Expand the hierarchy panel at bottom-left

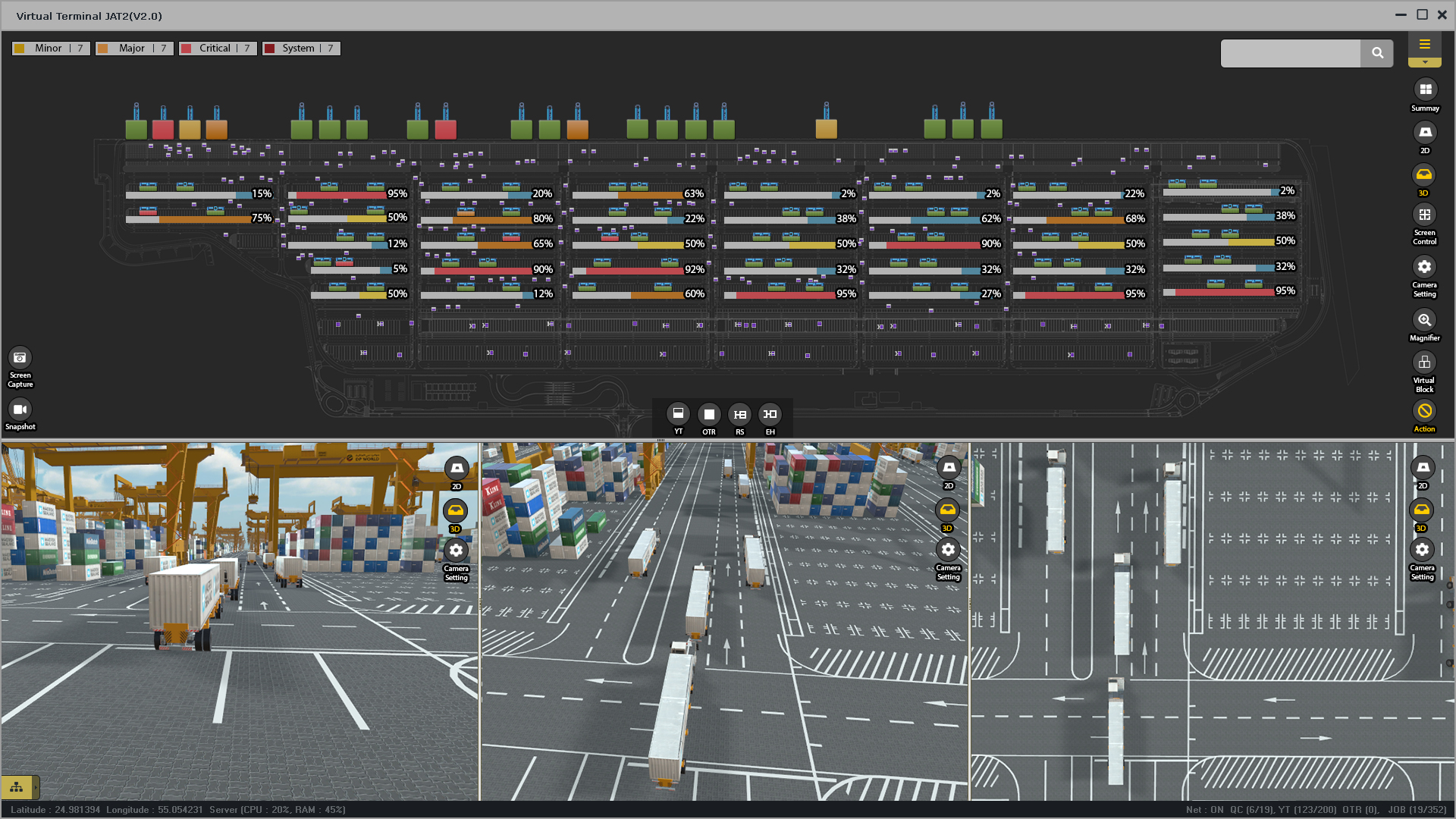click(17, 787)
